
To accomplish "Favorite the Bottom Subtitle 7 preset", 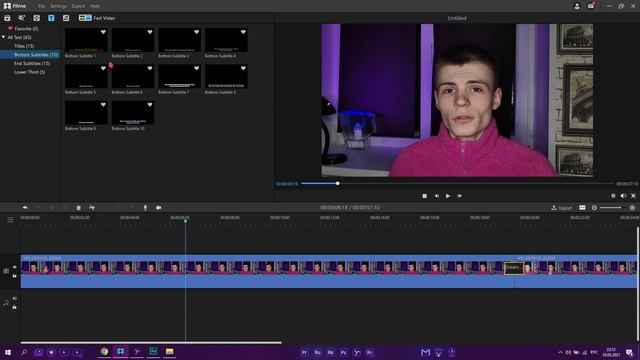I will (196, 68).
